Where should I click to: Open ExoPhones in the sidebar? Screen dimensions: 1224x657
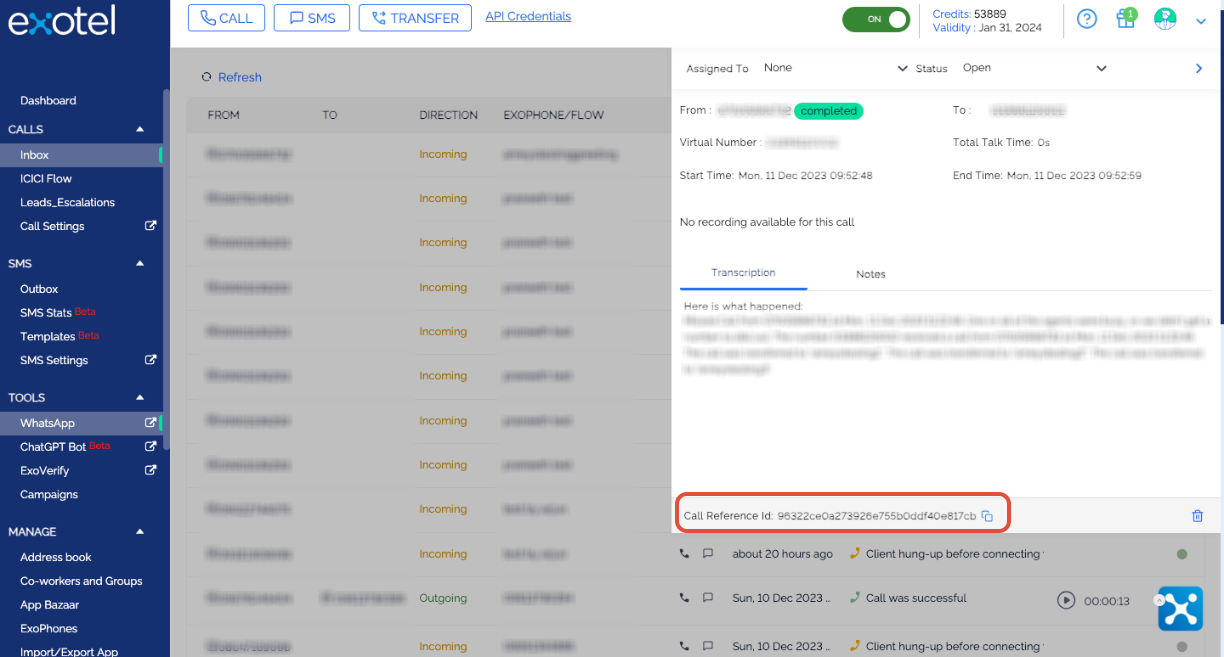click(x=49, y=628)
